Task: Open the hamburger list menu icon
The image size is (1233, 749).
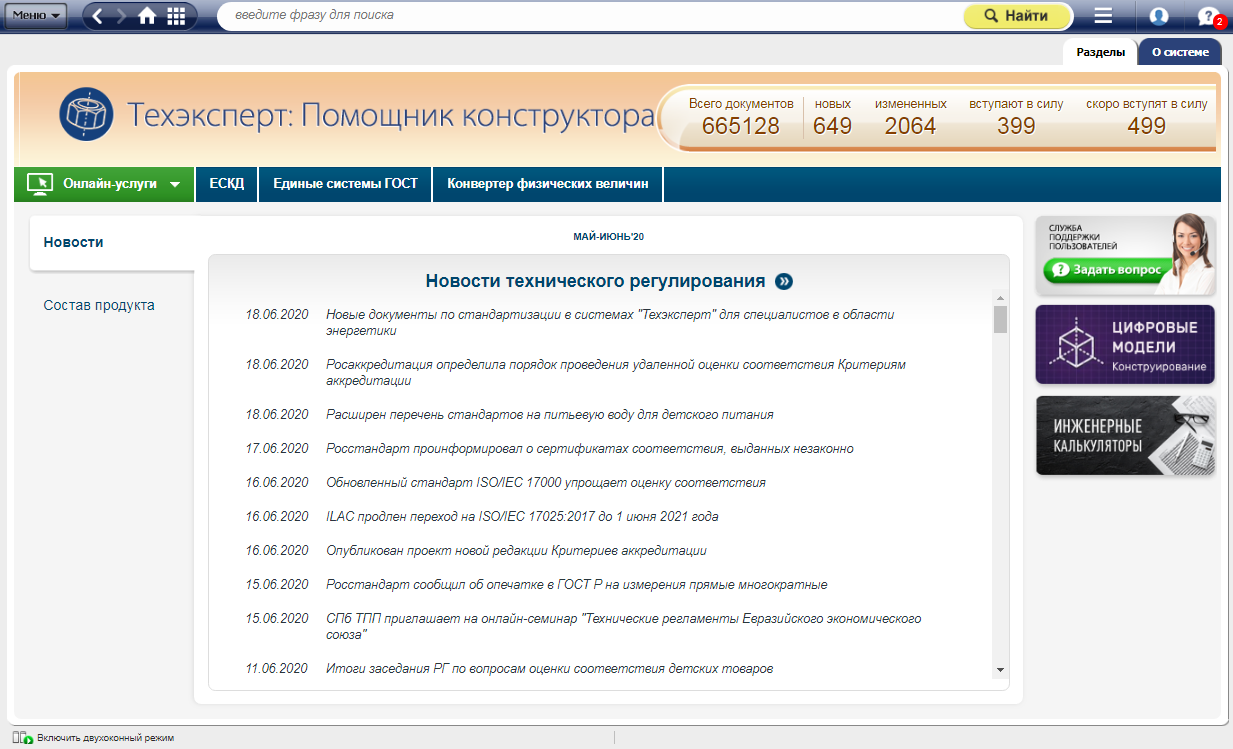Action: 1103,16
